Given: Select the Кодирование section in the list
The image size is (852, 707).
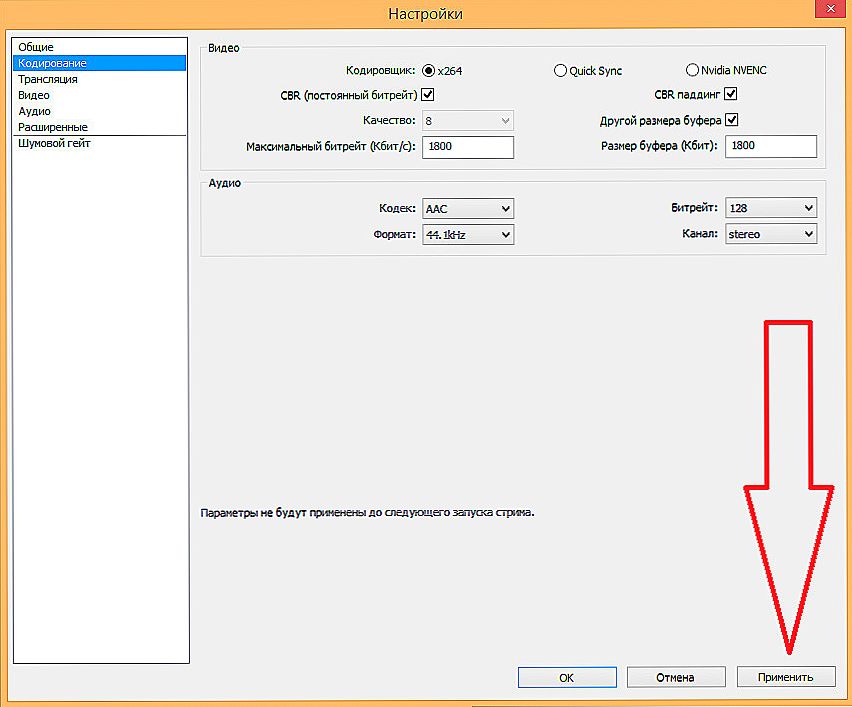Looking at the screenshot, I should click(99, 63).
